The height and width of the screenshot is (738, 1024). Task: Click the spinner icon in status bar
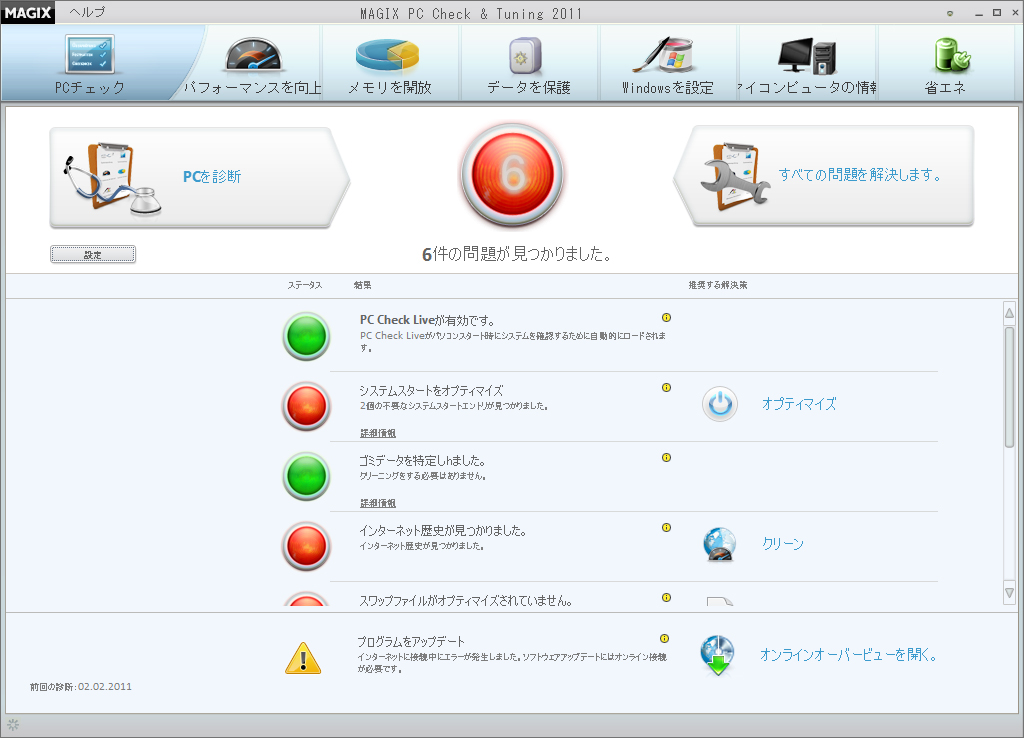tap(13, 725)
